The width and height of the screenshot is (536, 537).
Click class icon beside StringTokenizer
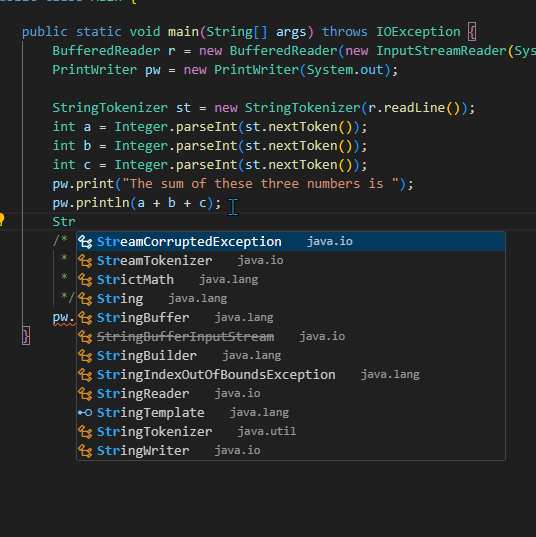tap(85, 432)
